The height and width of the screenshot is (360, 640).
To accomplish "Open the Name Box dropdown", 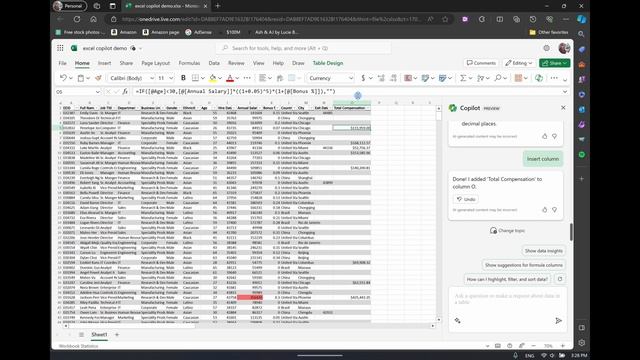I will point(98,92).
